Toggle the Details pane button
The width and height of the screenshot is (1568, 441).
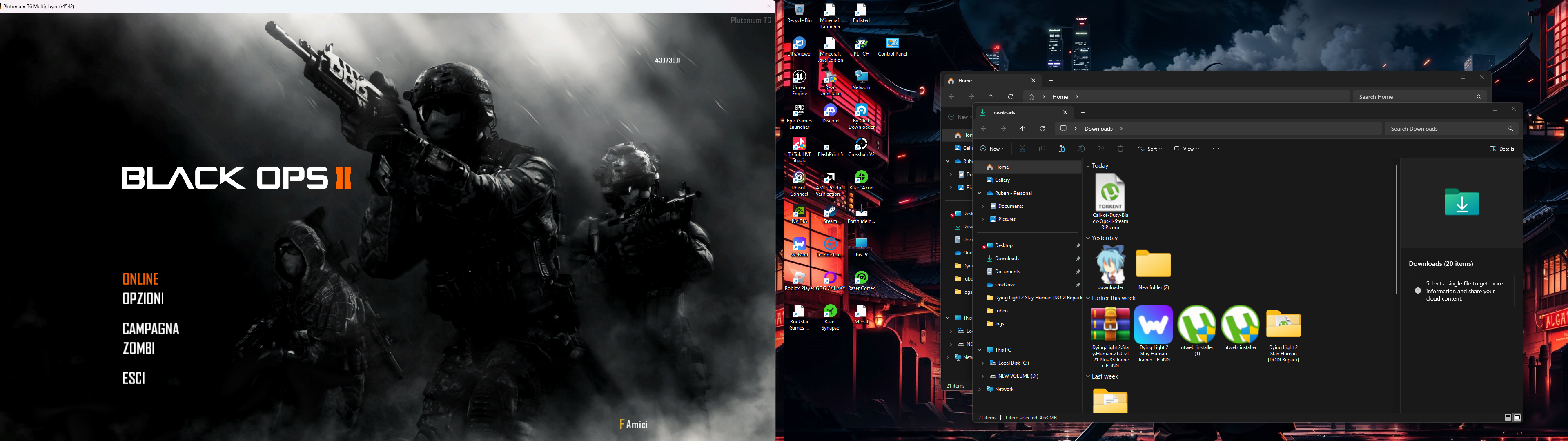coord(1501,149)
